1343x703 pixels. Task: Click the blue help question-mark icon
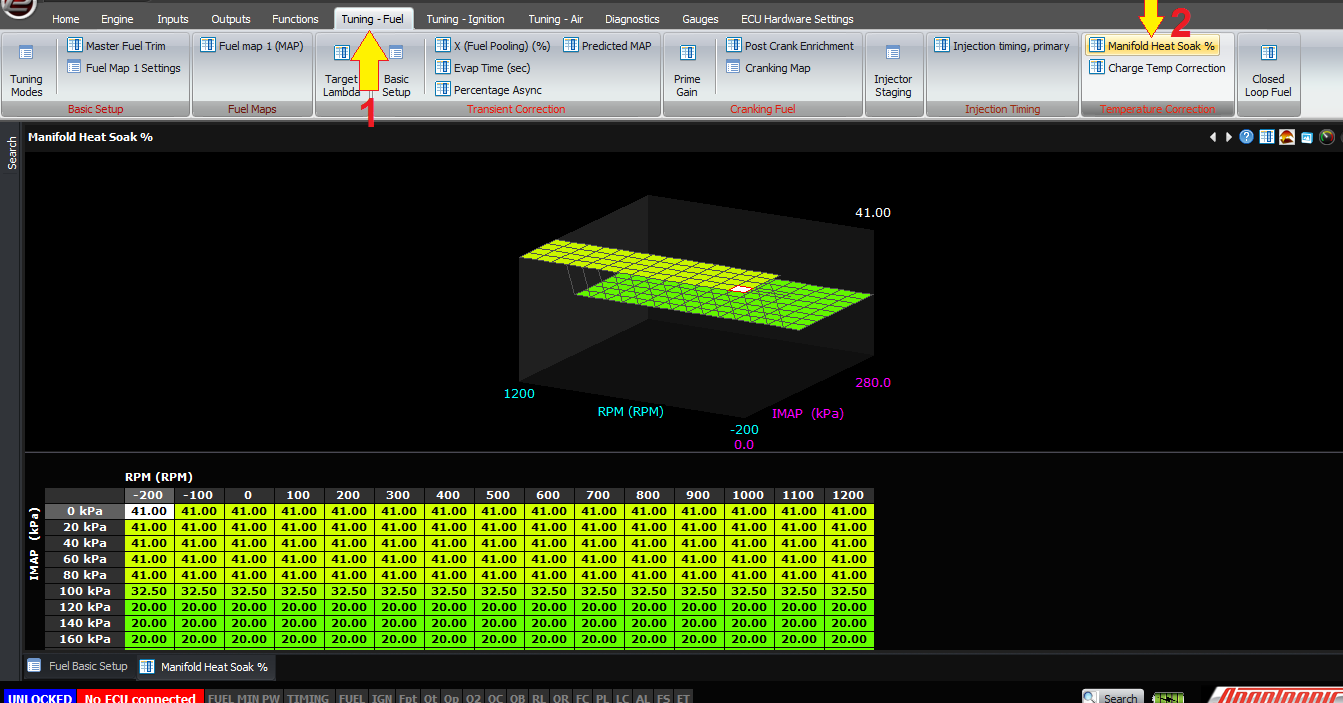[x=1246, y=137]
